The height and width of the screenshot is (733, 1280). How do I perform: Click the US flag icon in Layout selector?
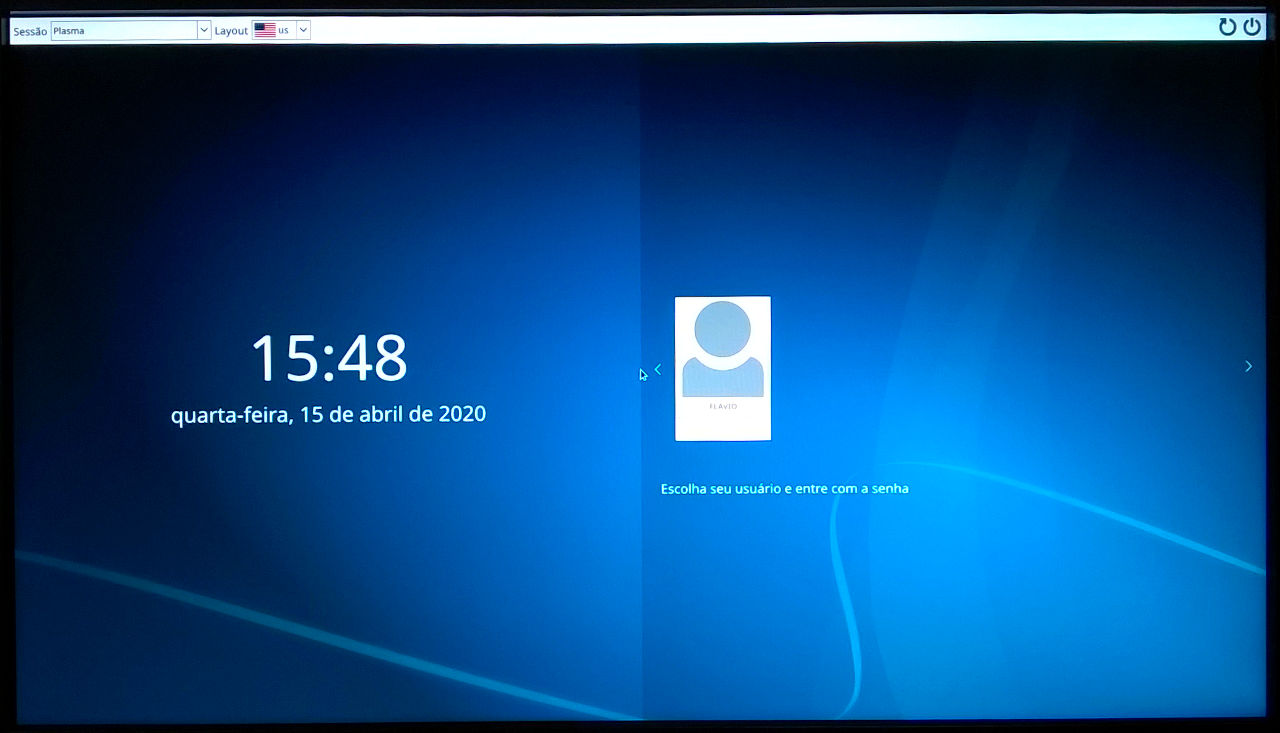(x=264, y=30)
